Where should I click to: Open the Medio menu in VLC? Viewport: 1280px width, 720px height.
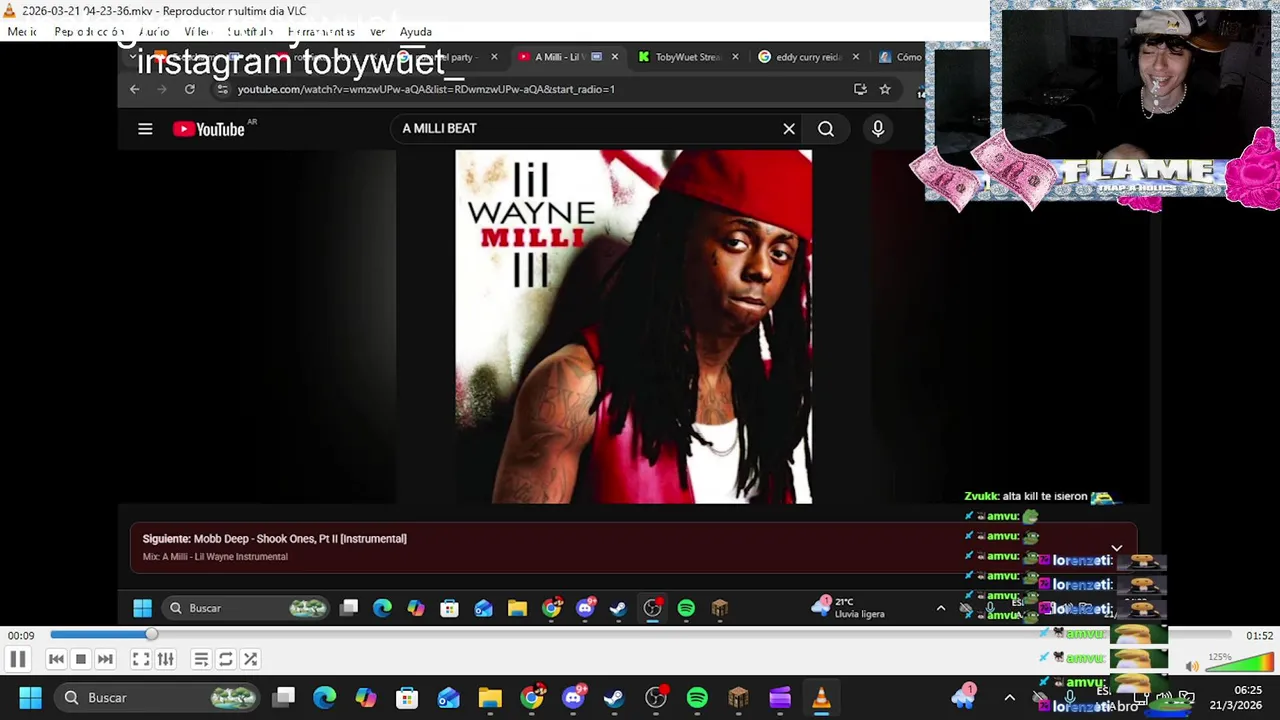(x=22, y=32)
